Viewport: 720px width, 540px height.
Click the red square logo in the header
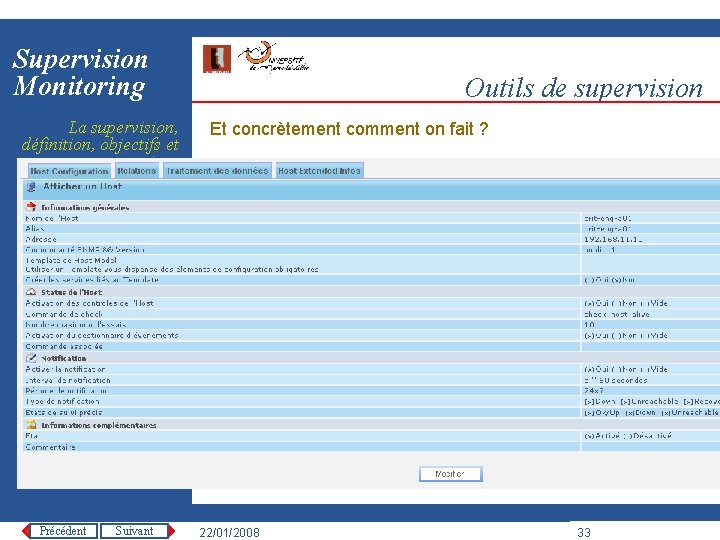(217, 59)
